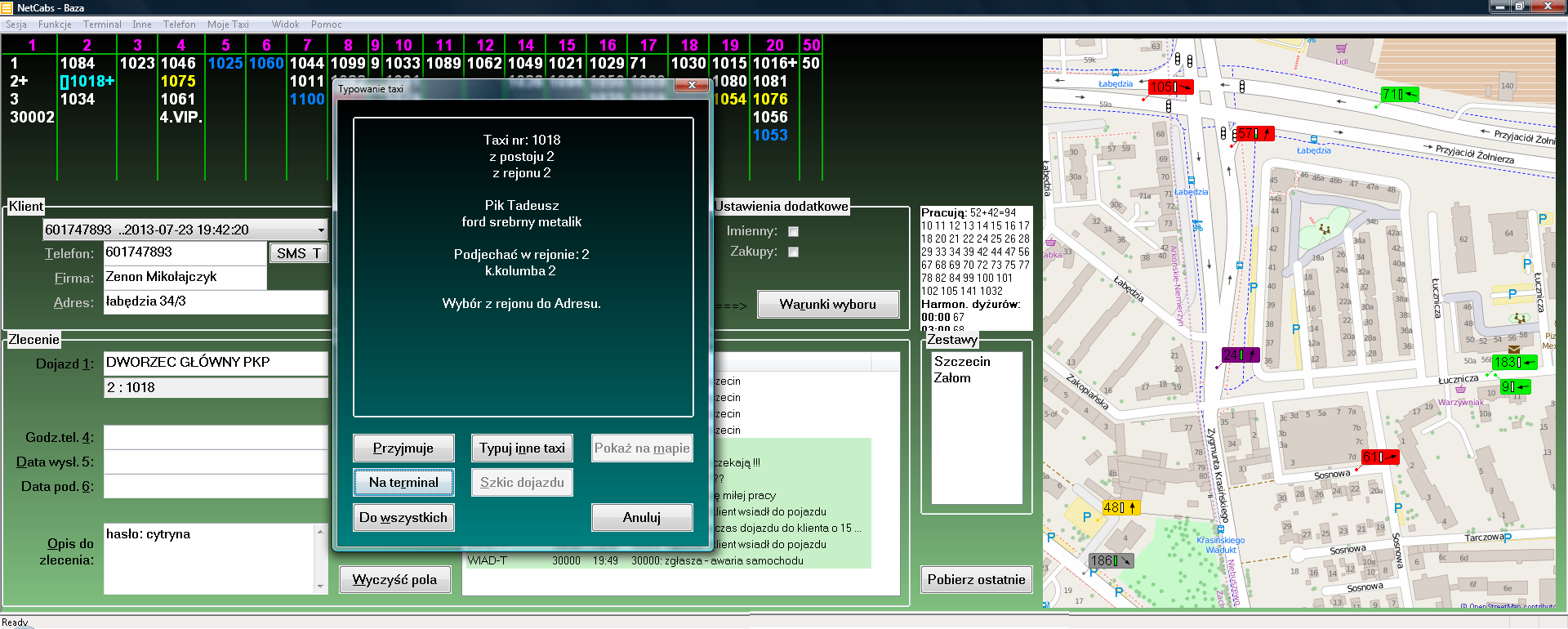Click green taxi marker 71 on map

(x=1400, y=95)
